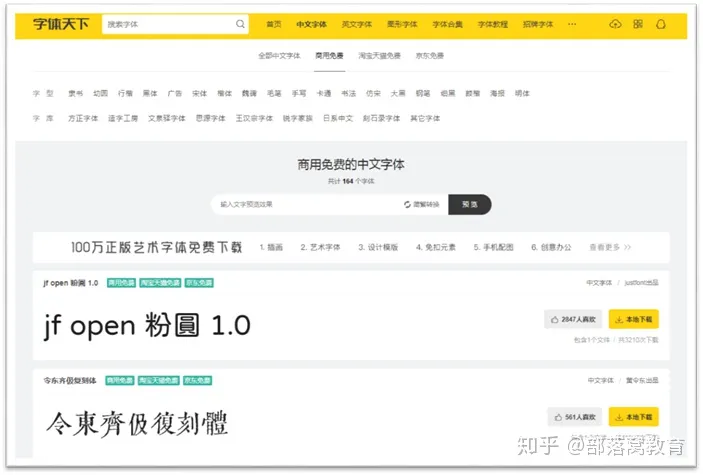This screenshot has height=475, width=703.
Task: Click the search magnifier icon
Action: 240,24
